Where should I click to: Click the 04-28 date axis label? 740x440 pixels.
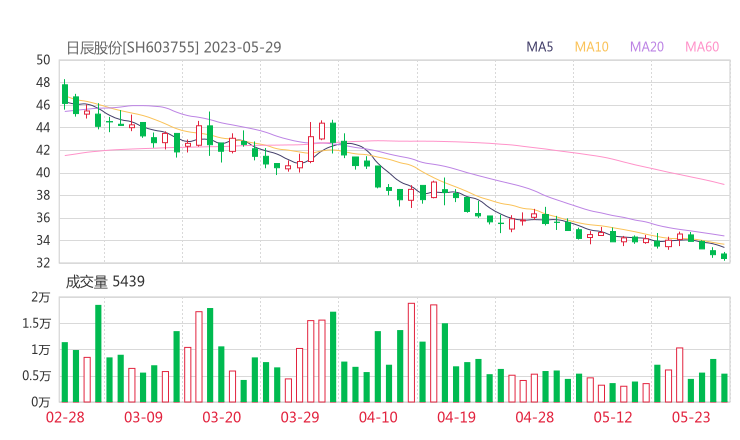pos(535,417)
